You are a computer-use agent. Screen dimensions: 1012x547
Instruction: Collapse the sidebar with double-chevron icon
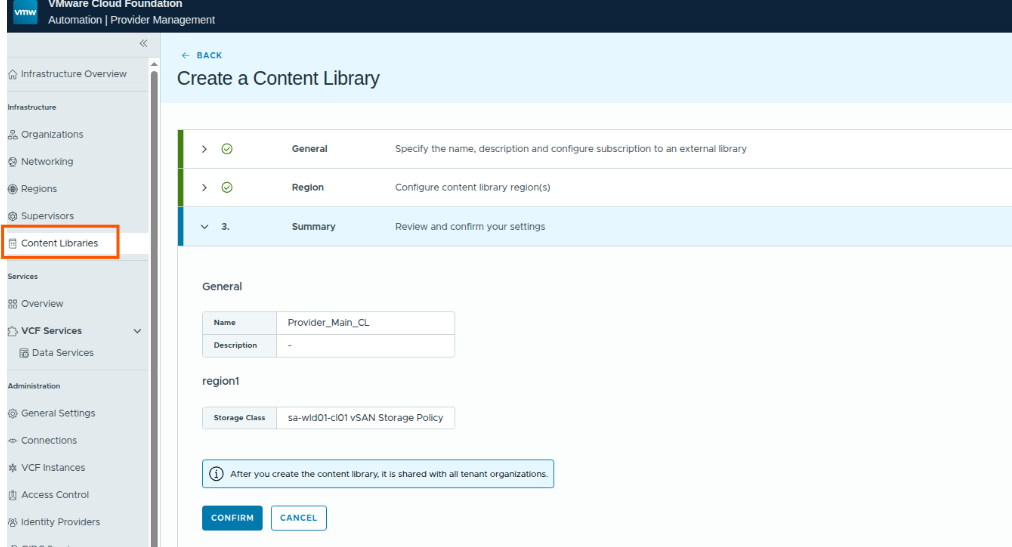tap(143, 43)
